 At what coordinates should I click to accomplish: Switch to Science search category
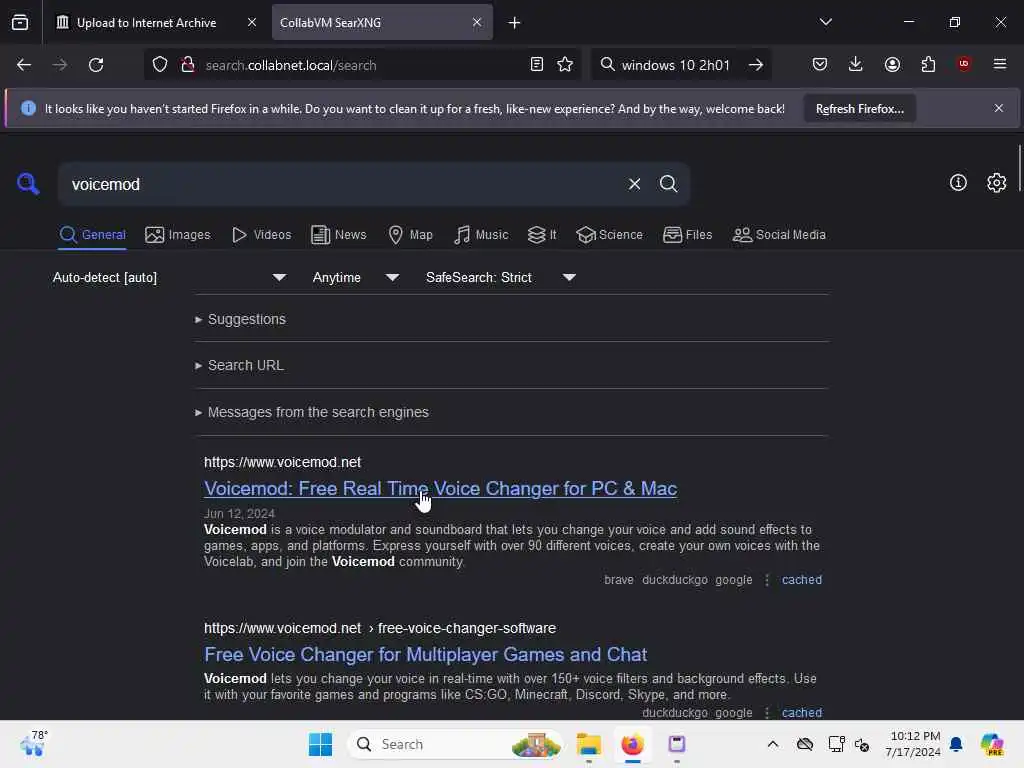coord(609,234)
